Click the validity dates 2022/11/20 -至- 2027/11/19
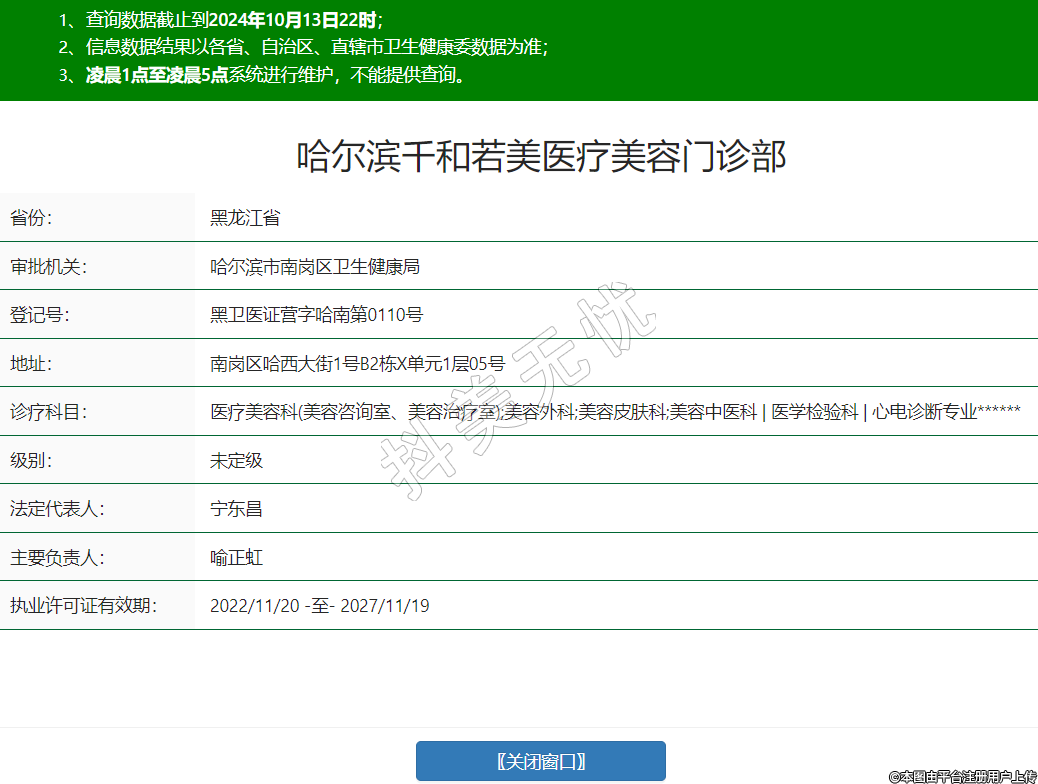The width and height of the screenshot is (1038, 784). point(319,606)
